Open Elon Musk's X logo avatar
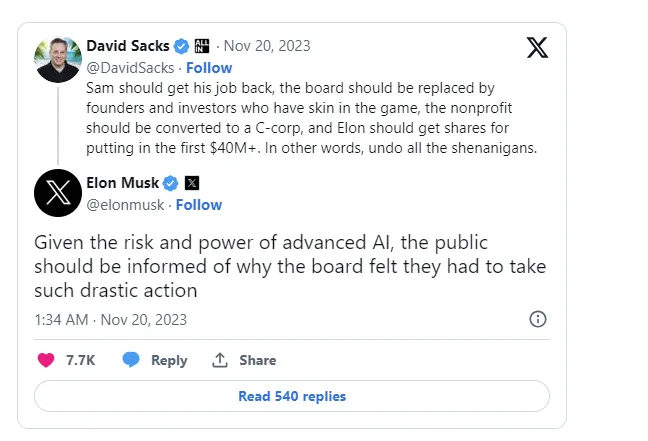This screenshot has height=441, width=648. pyautogui.click(x=58, y=193)
